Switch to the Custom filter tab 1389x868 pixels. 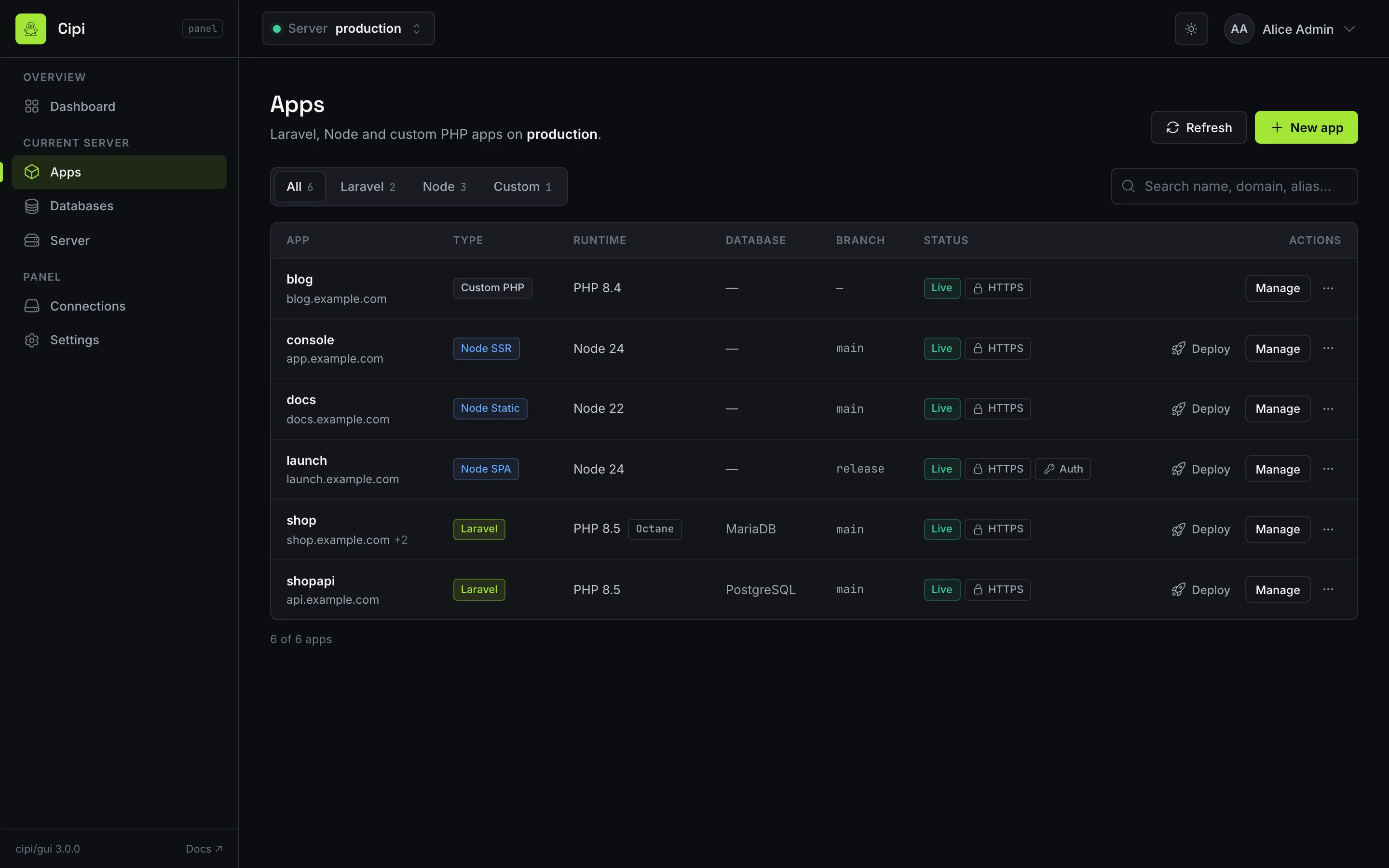523,187
